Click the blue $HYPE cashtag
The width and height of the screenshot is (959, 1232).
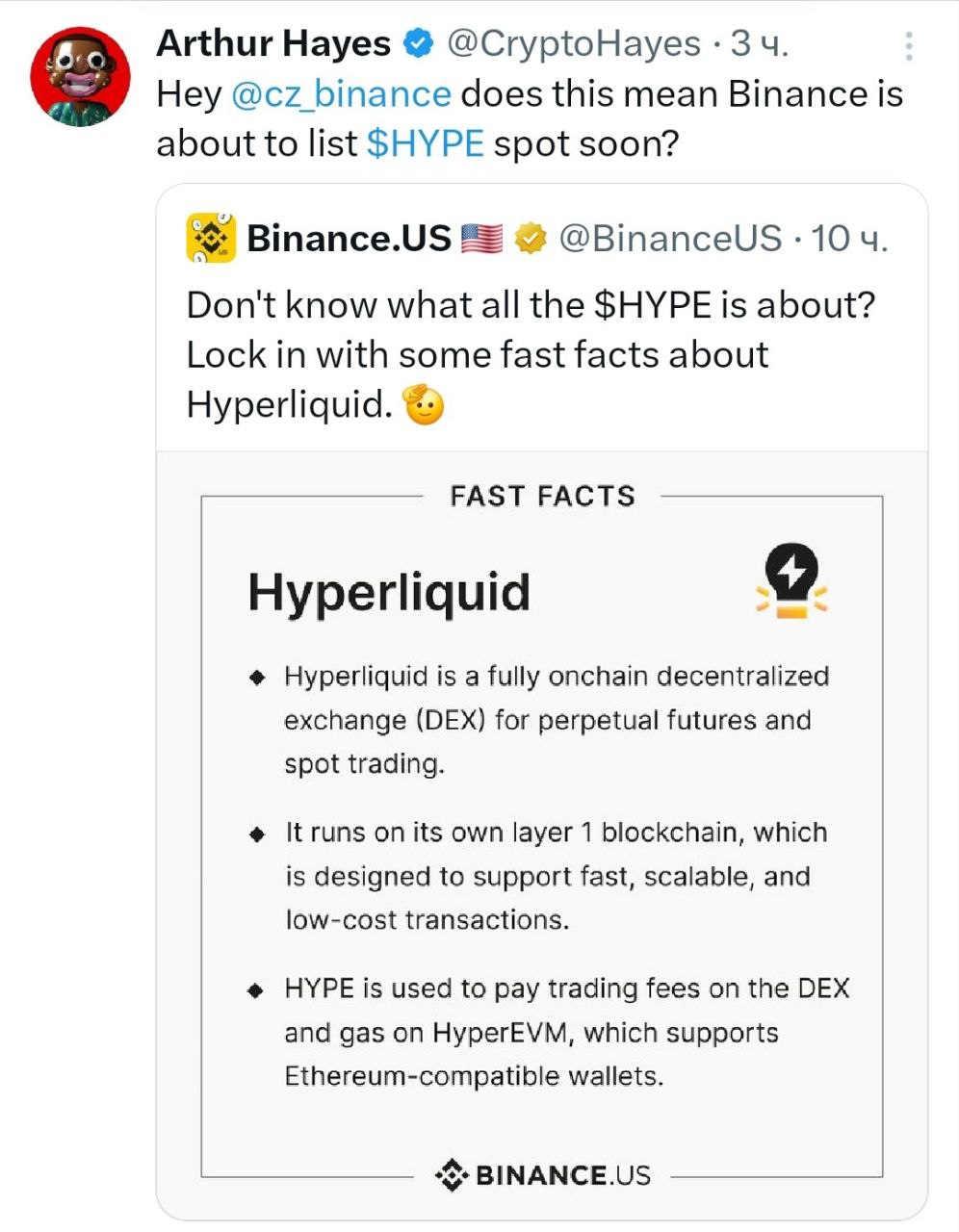[425, 143]
